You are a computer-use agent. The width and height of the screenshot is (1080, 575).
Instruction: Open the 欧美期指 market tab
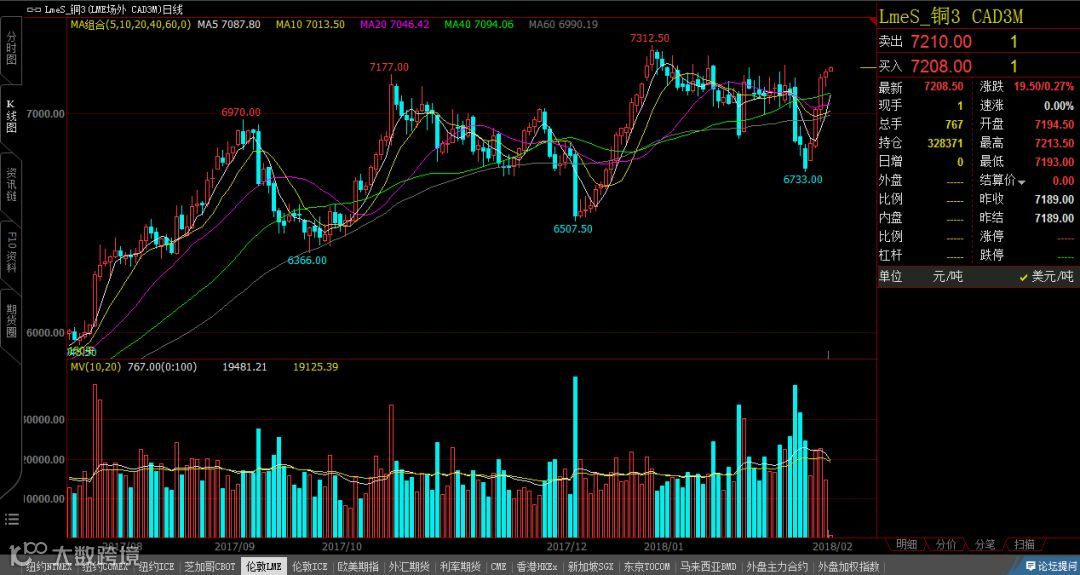(357, 567)
